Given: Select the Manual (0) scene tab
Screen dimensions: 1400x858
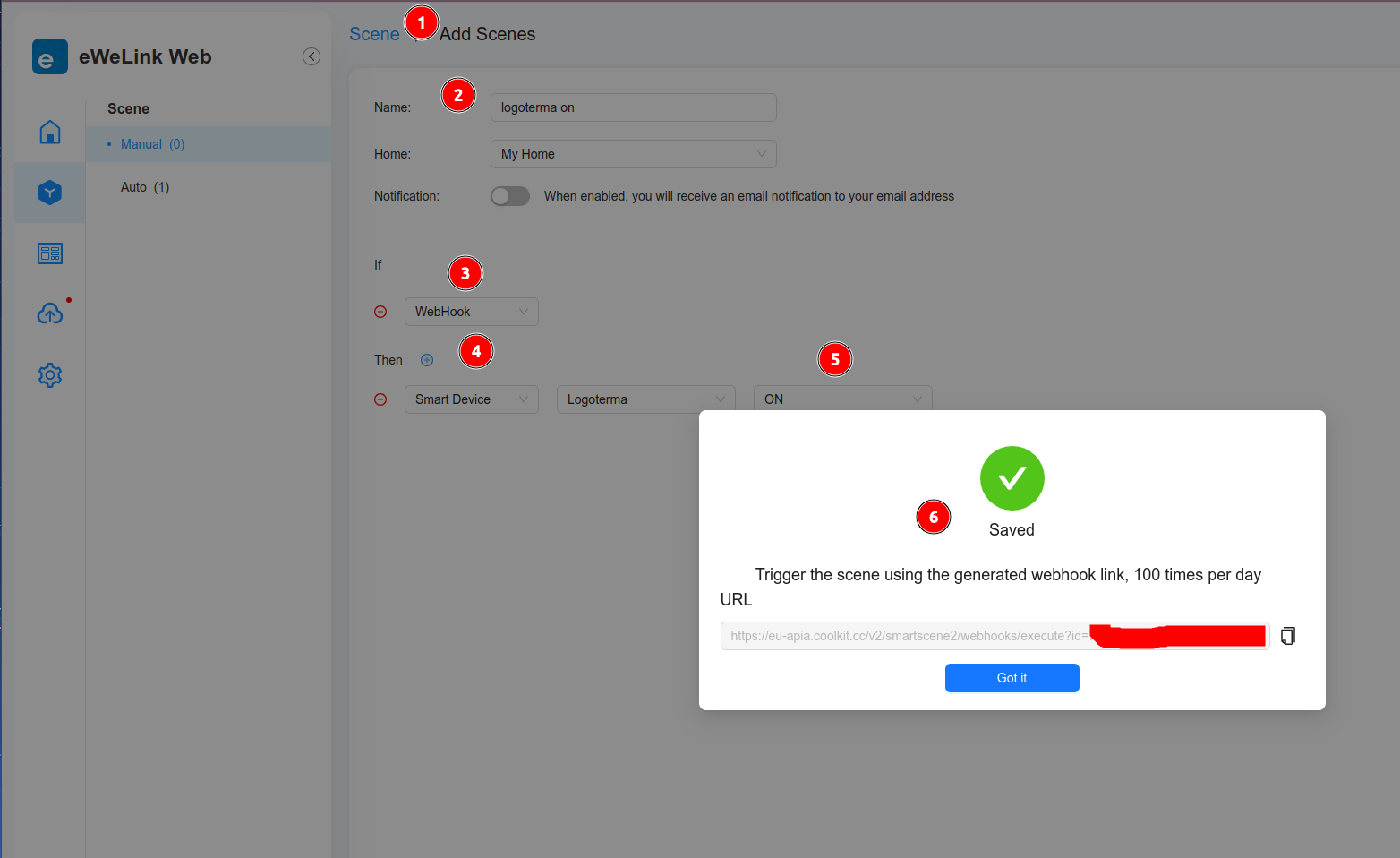Looking at the screenshot, I should [x=209, y=144].
